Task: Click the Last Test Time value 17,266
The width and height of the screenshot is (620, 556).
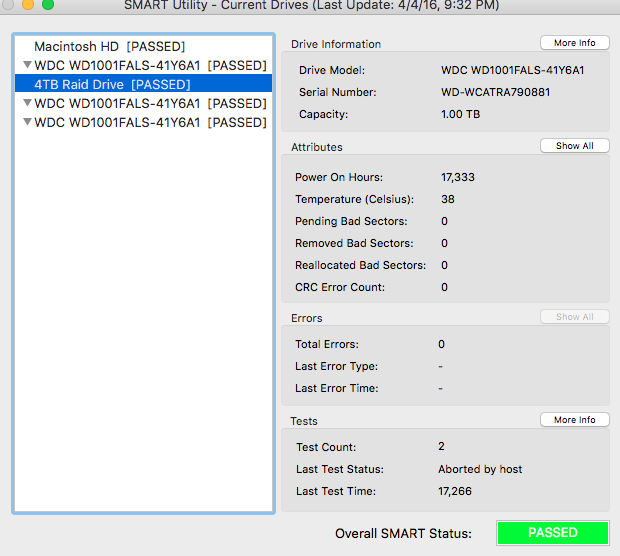Action: tap(455, 491)
